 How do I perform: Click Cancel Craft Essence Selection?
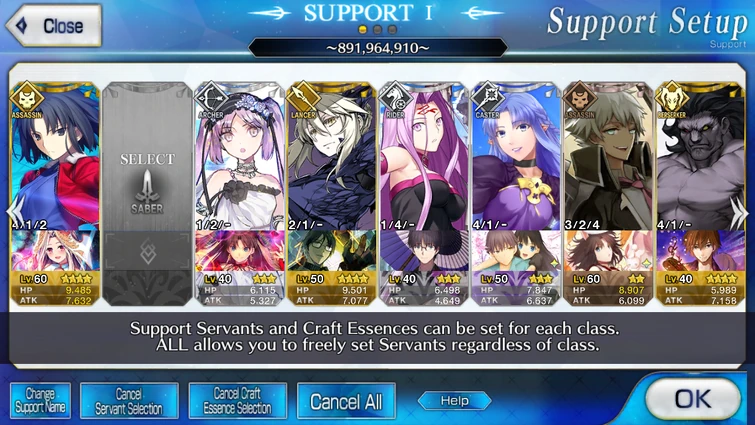click(237, 401)
